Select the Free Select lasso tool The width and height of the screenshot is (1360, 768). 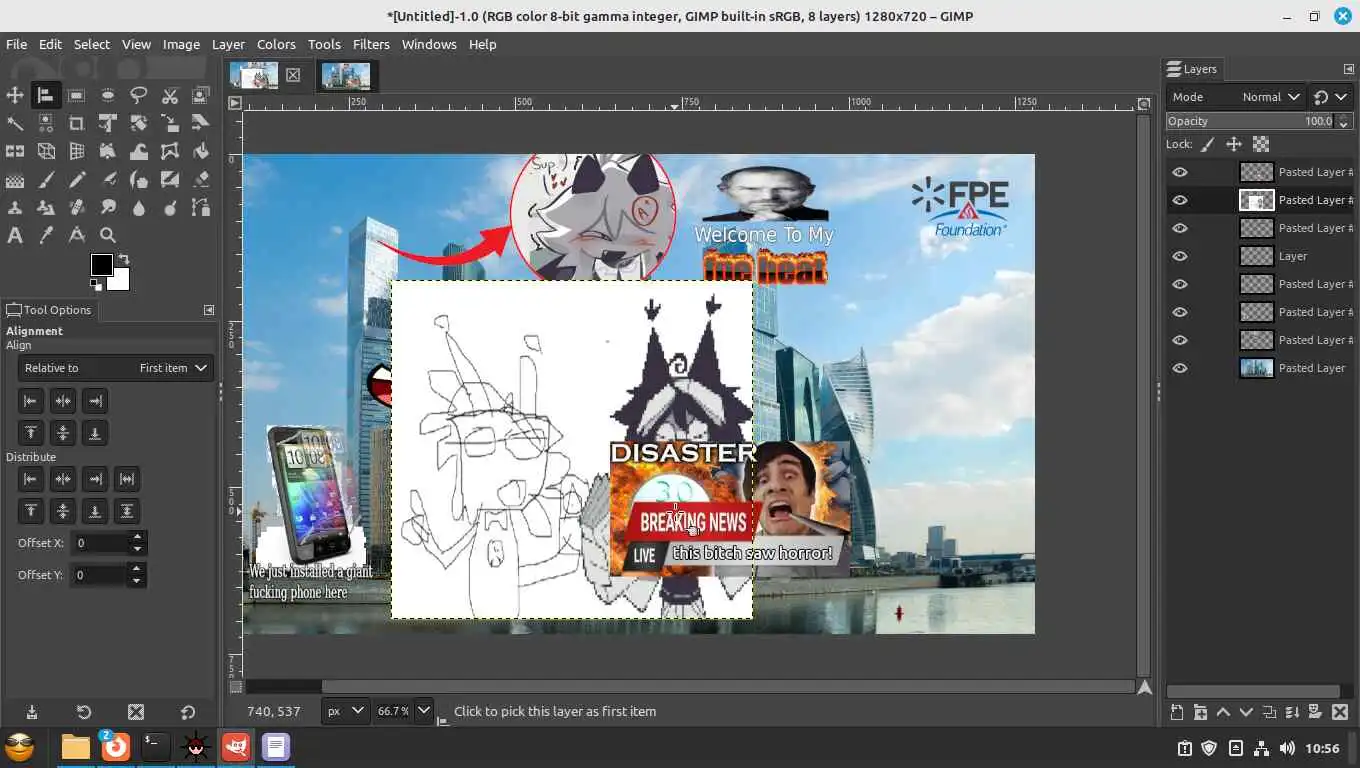(x=139, y=96)
